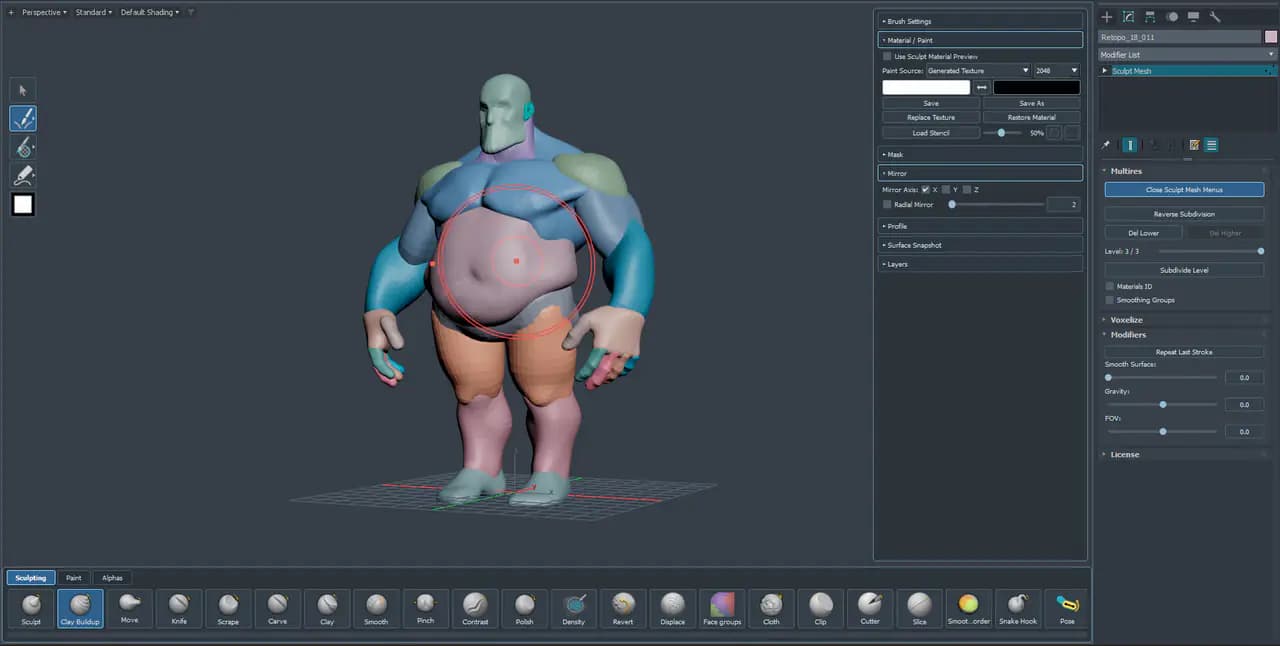The width and height of the screenshot is (1280, 646).
Task: Select the Clay brush
Action: 327,608
